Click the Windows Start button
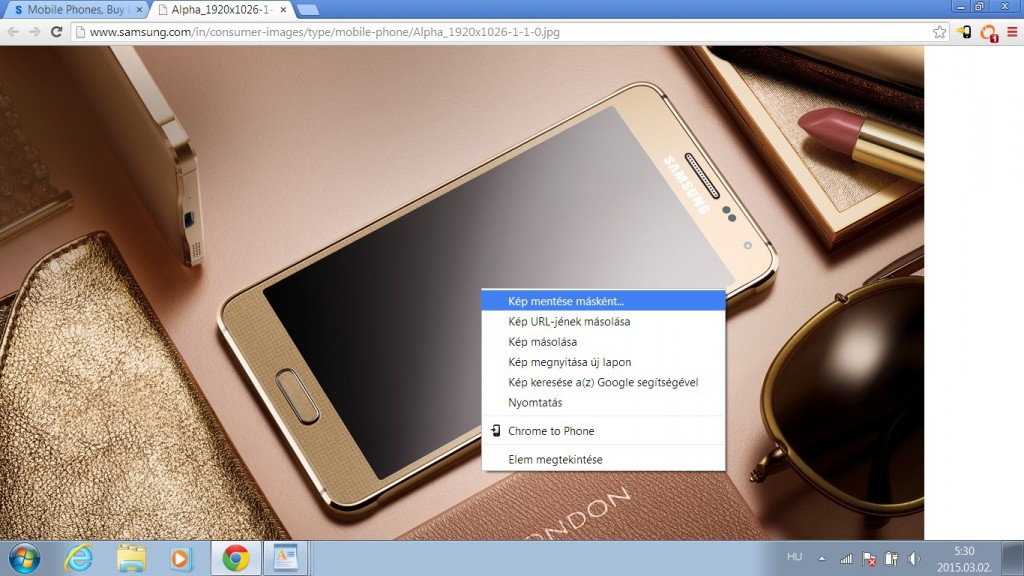Image resolution: width=1024 pixels, height=576 pixels. point(24,558)
